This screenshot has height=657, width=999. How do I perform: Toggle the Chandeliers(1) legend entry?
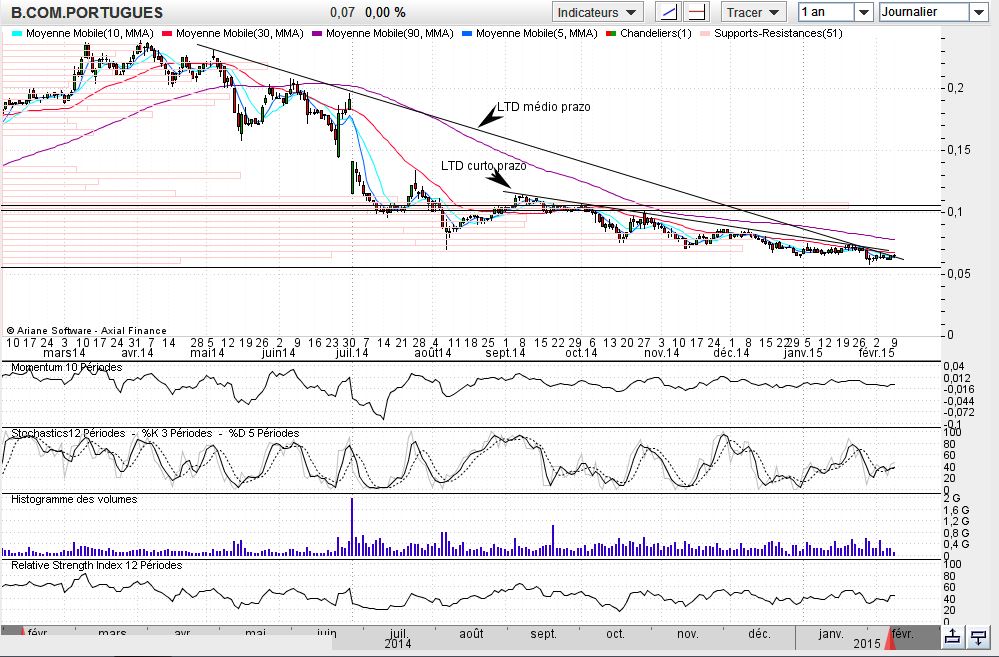pyautogui.click(x=654, y=33)
